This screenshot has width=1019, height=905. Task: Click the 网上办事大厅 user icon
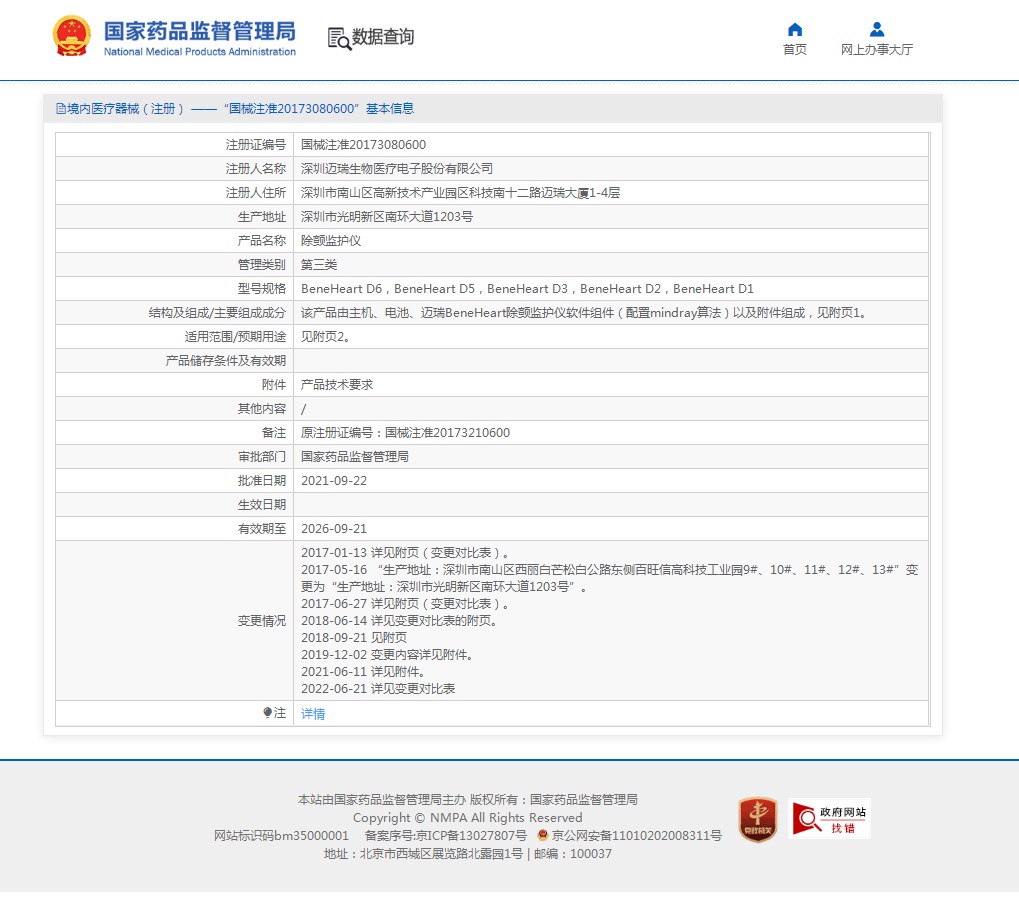[877, 29]
